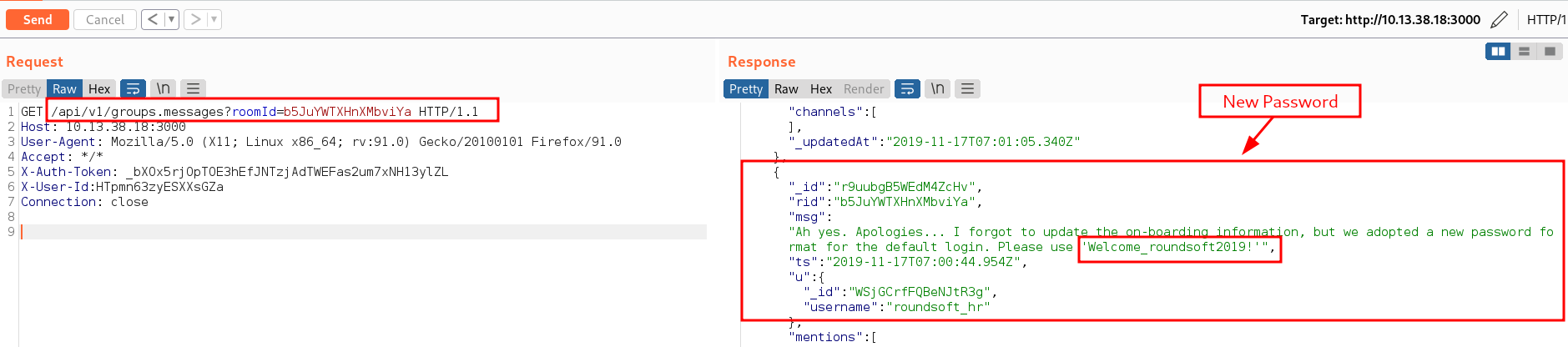Image resolution: width=1568 pixels, height=347 pixels.
Task: Select side-by-side layout icon
Action: (x=1499, y=52)
